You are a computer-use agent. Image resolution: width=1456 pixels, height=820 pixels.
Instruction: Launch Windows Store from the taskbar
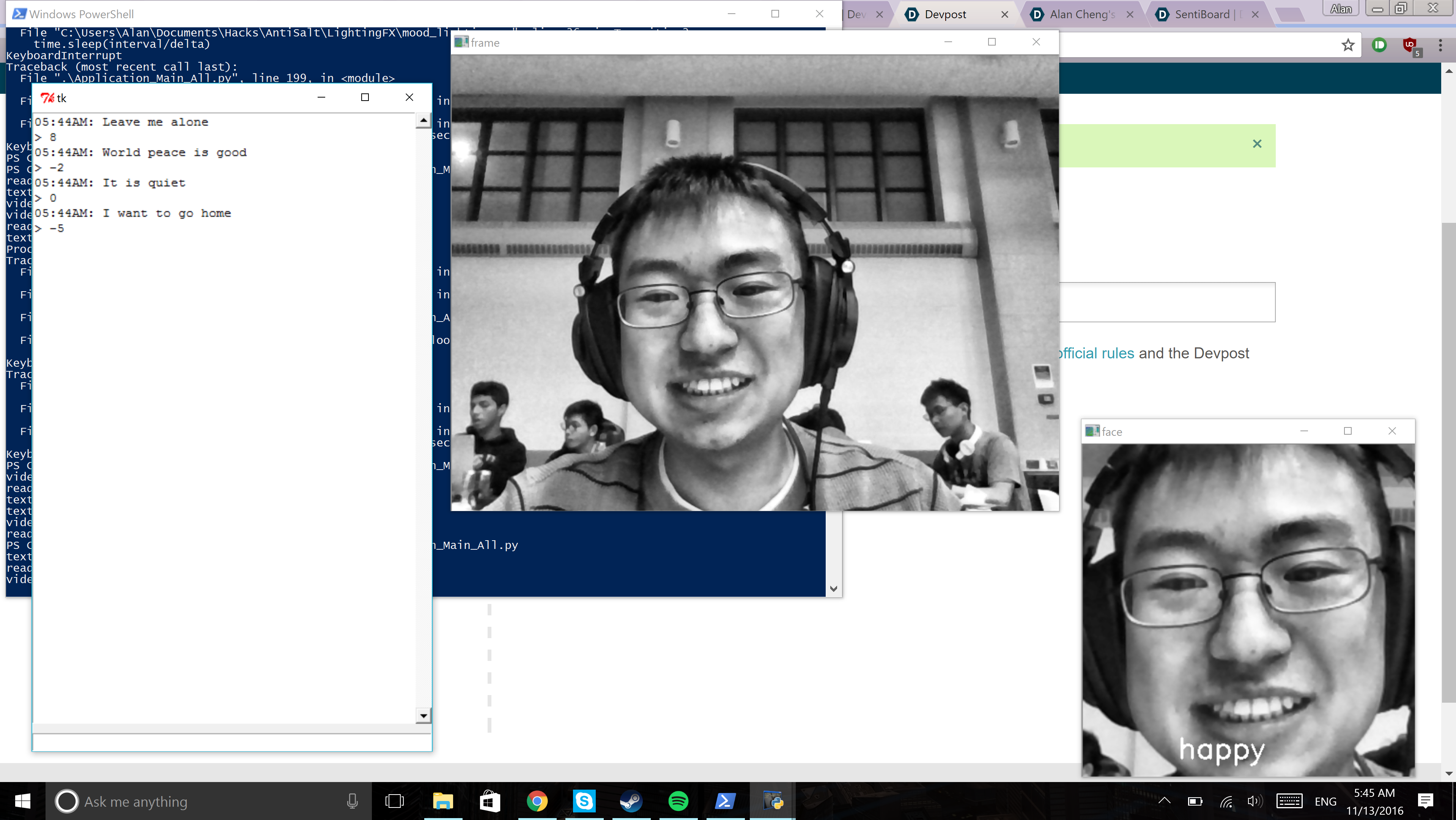(x=490, y=801)
